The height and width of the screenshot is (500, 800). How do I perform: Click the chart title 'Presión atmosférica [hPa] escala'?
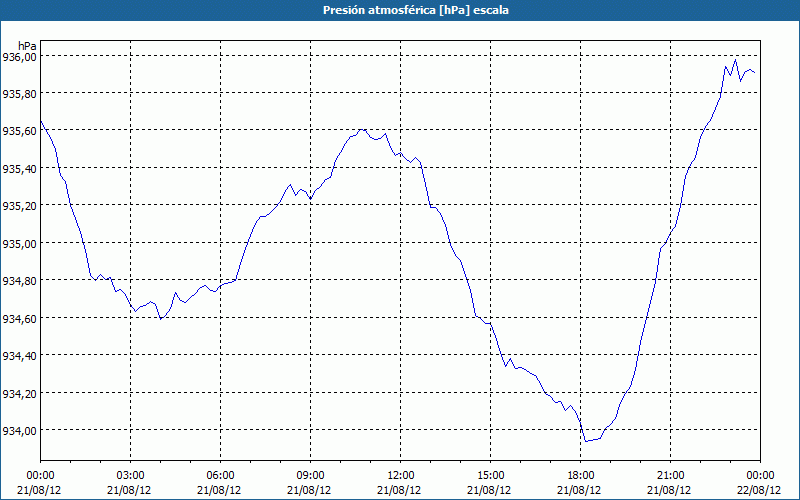pos(416,10)
